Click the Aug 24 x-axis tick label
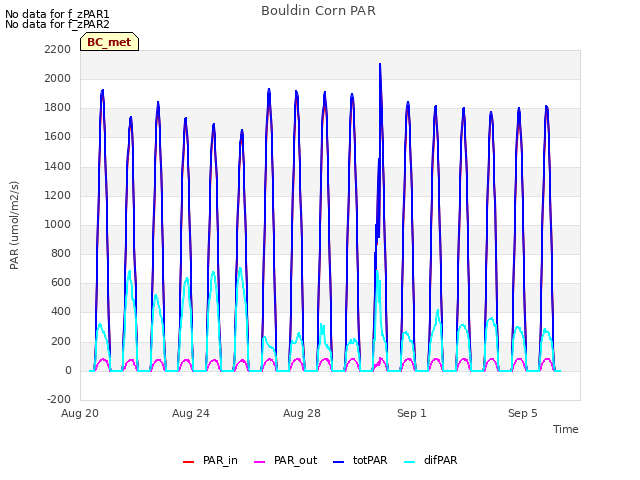Image resolution: width=640 pixels, height=480 pixels. (x=191, y=413)
